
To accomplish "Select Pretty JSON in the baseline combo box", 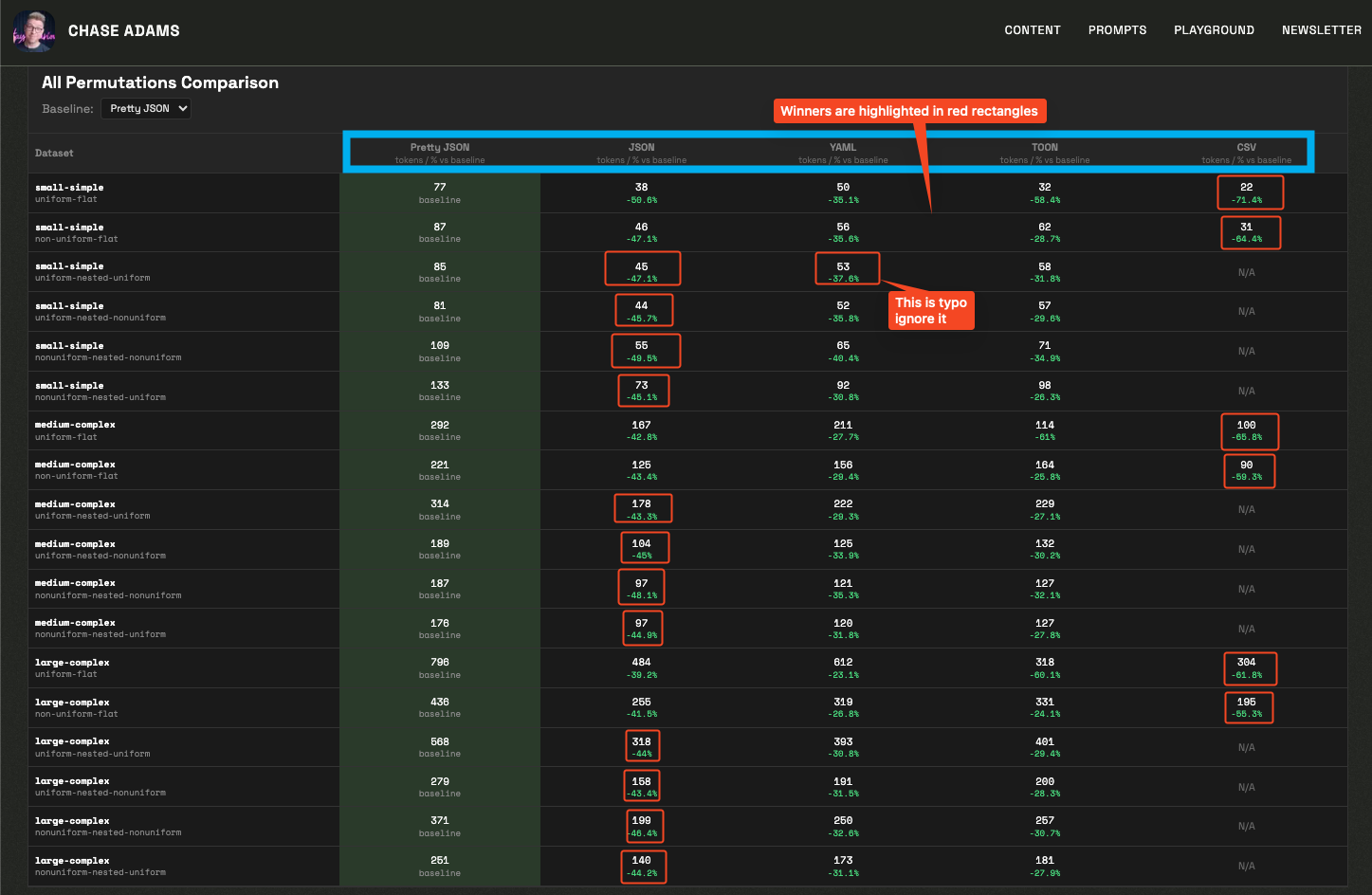I will pos(145,108).
